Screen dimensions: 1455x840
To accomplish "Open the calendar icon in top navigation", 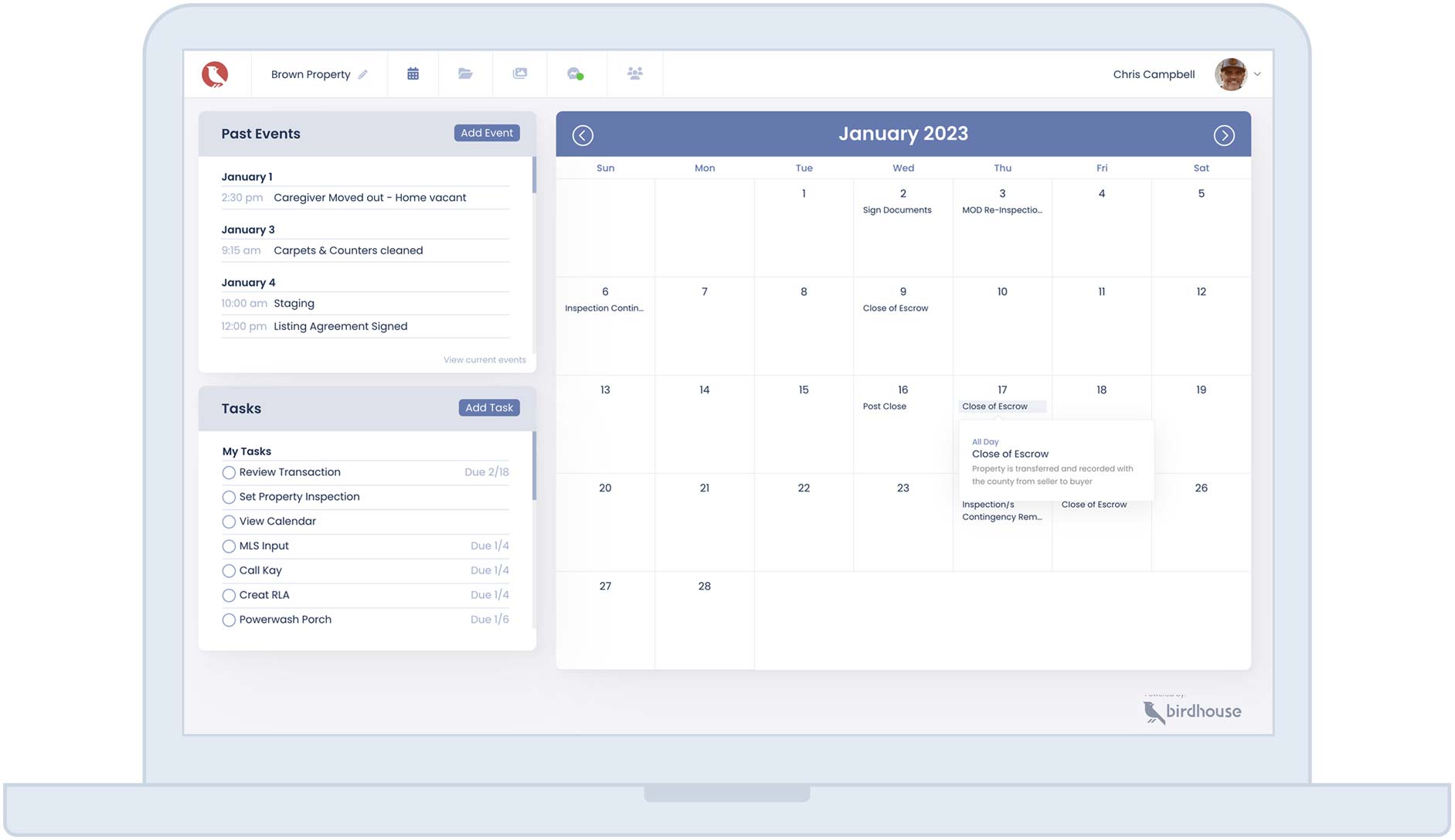I will point(413,74).
